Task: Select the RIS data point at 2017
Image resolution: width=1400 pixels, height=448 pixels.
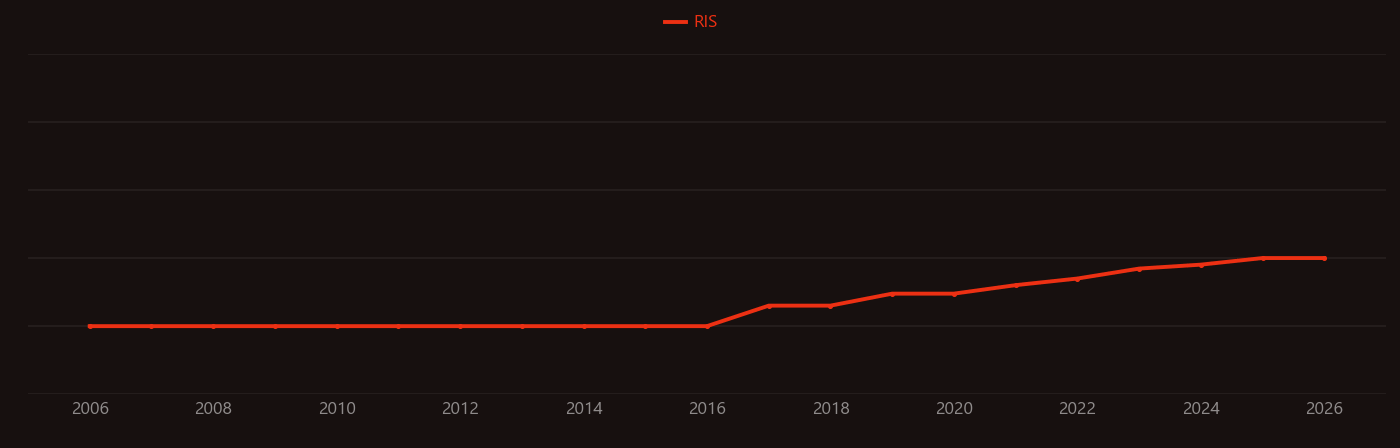Action: pyautogui.click(x=769, y=306)
